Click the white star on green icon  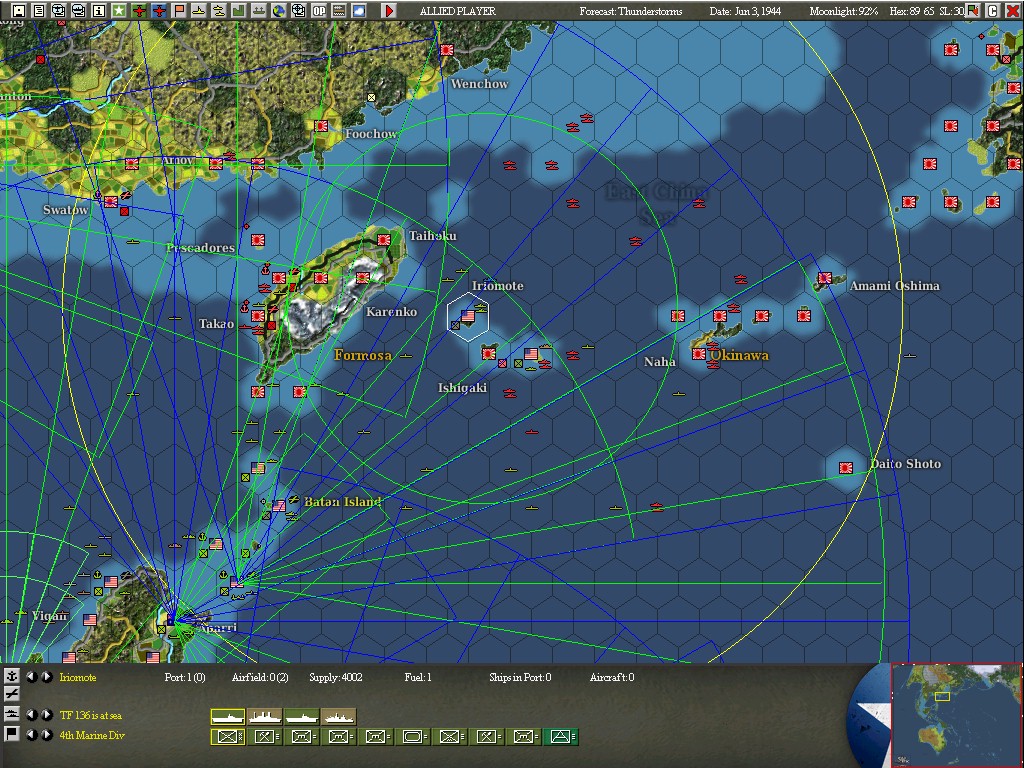point(119,10)
